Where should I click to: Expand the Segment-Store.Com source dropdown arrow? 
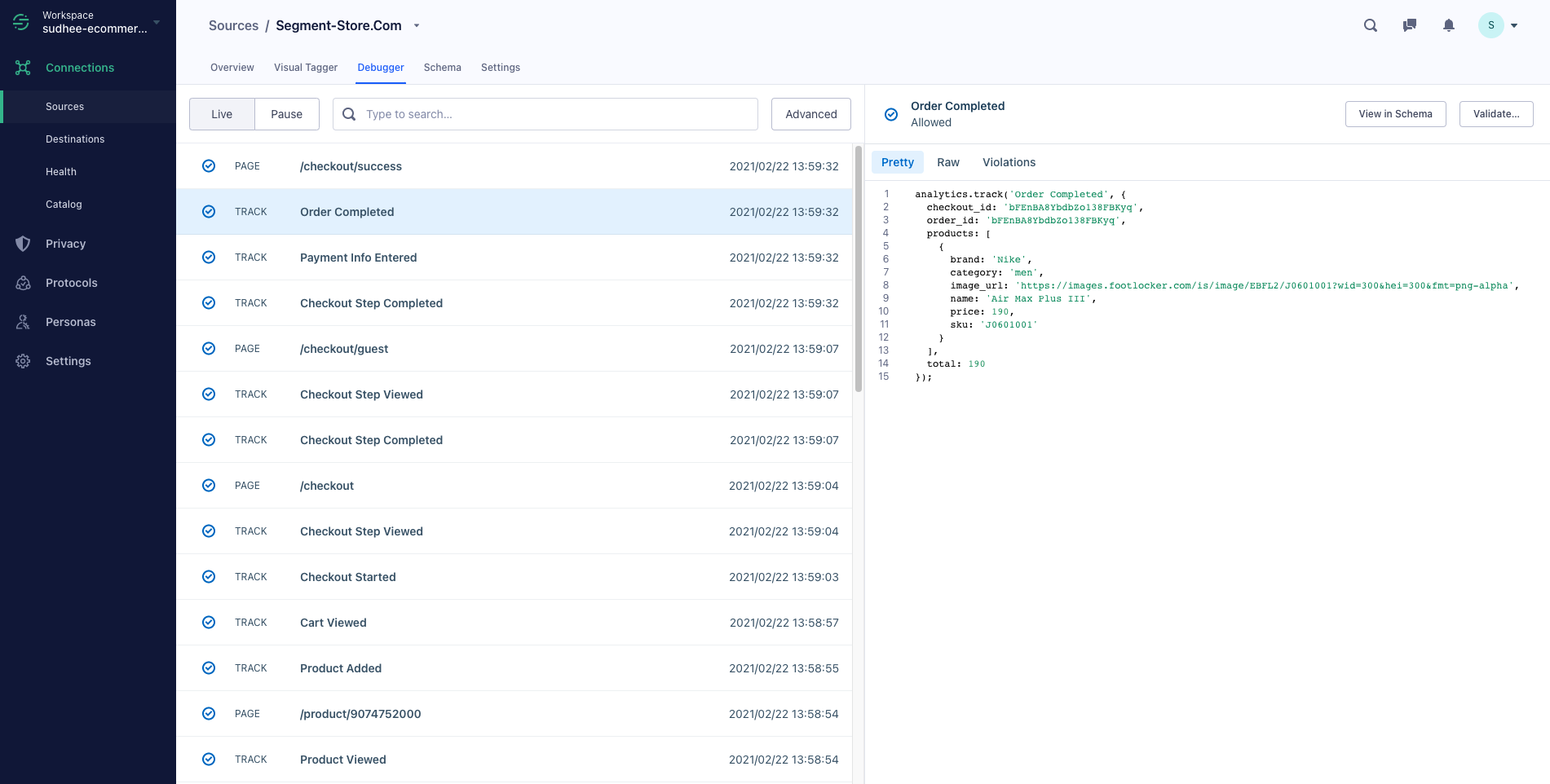coord(417,26)
